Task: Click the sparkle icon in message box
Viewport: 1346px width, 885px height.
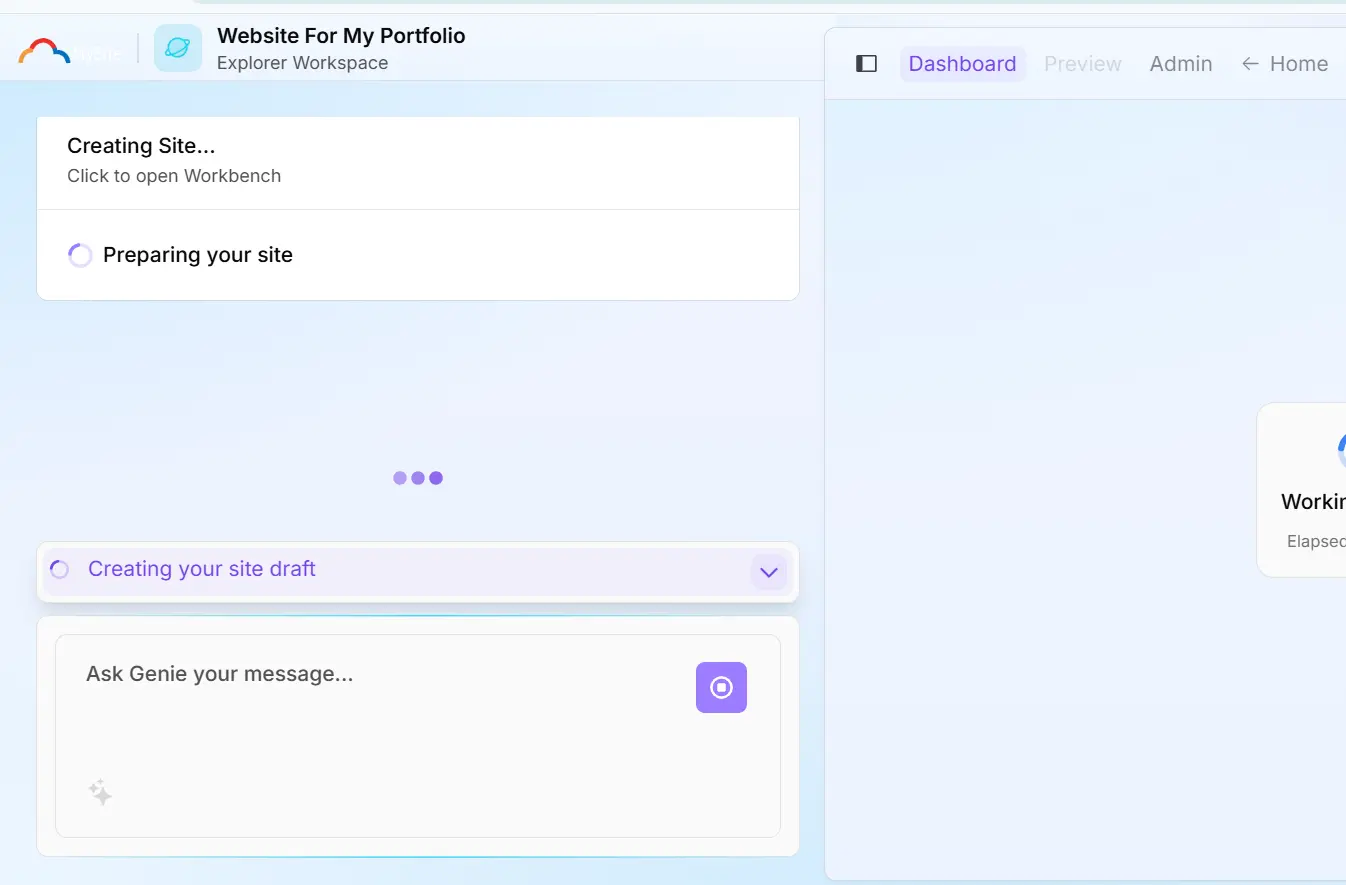Action: click(100, 793)
